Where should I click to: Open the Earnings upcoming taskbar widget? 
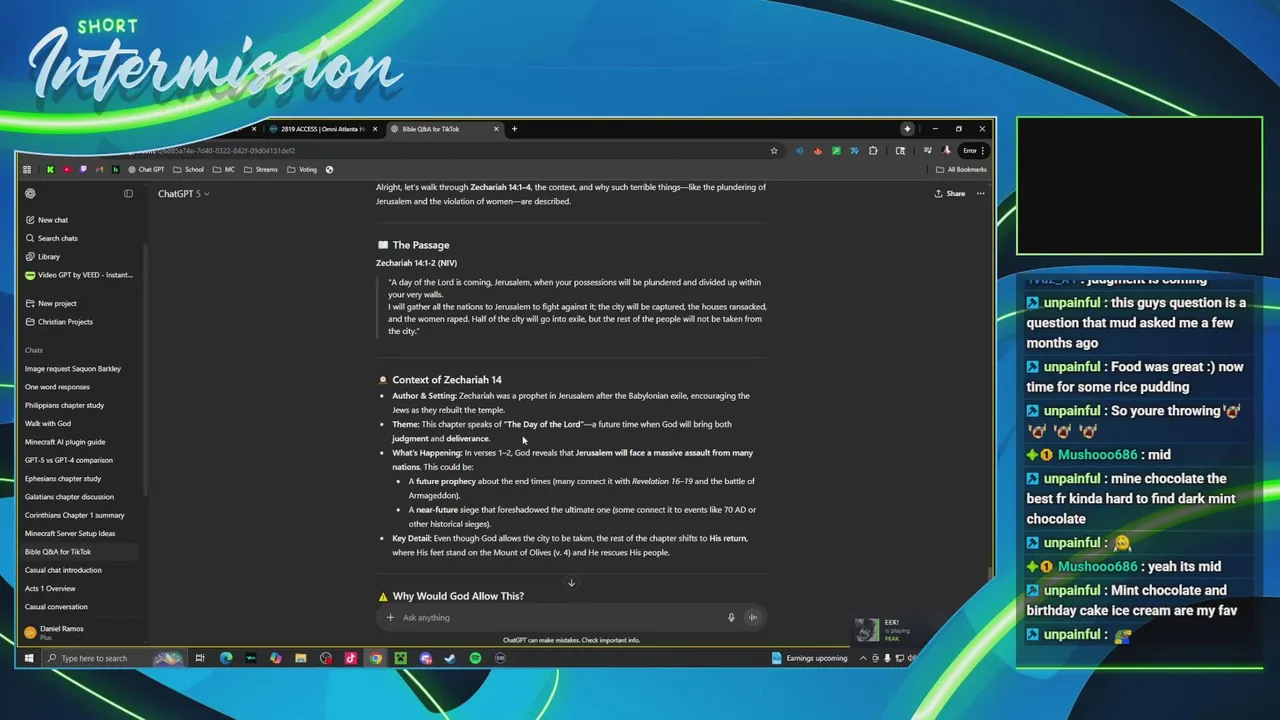[x=810, y=658]
